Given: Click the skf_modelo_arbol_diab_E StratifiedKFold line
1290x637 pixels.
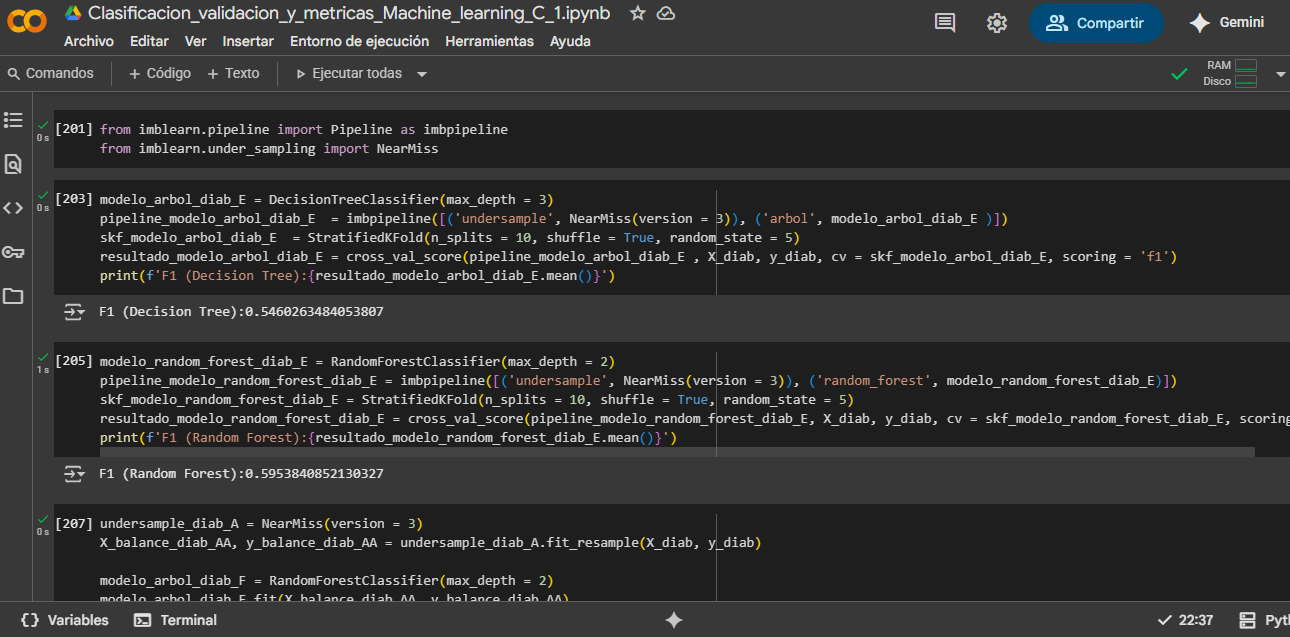Looking at the screenshot, I should click(x=450, y=237).
